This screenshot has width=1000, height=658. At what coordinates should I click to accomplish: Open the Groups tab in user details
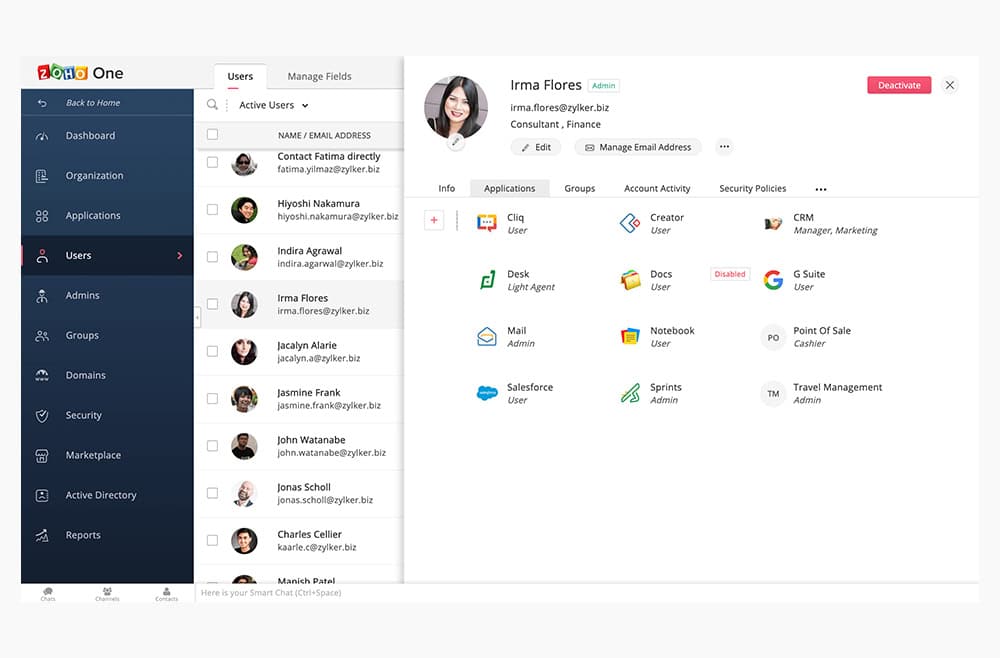coord(580,189)
